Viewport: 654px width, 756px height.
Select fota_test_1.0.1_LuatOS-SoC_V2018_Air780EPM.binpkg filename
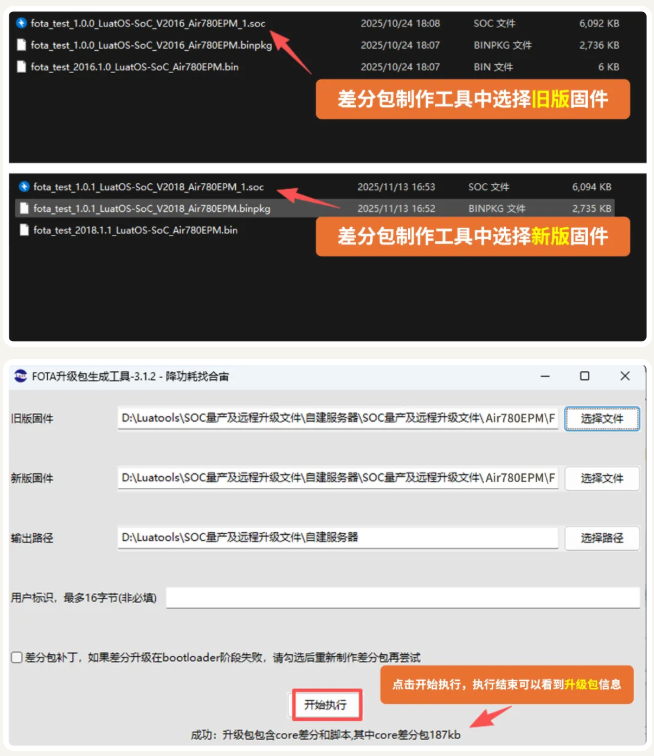(152, 208)
